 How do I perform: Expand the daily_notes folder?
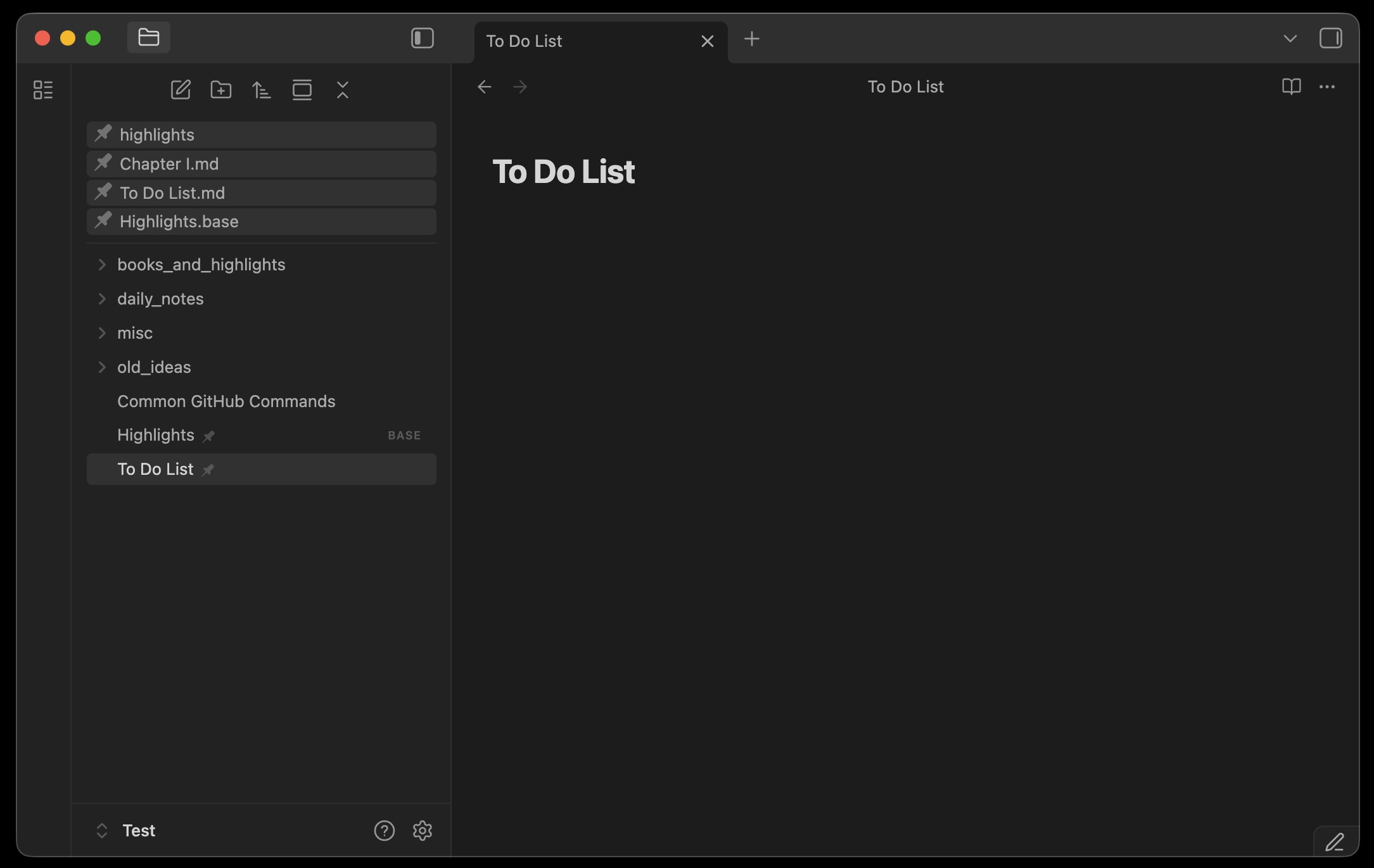tap(160, 299)
